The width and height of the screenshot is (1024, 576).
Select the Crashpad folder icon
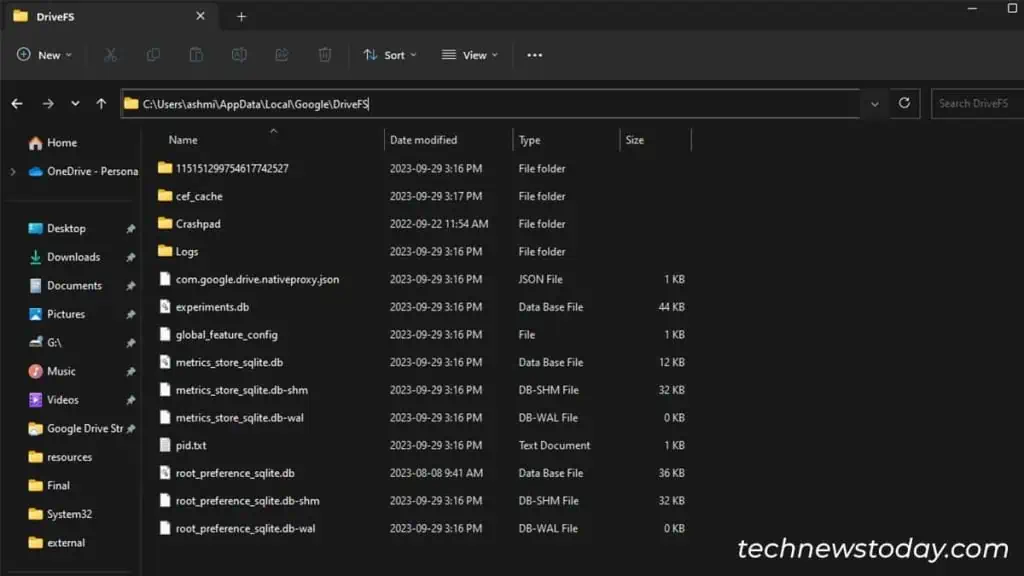click(165, 223)
